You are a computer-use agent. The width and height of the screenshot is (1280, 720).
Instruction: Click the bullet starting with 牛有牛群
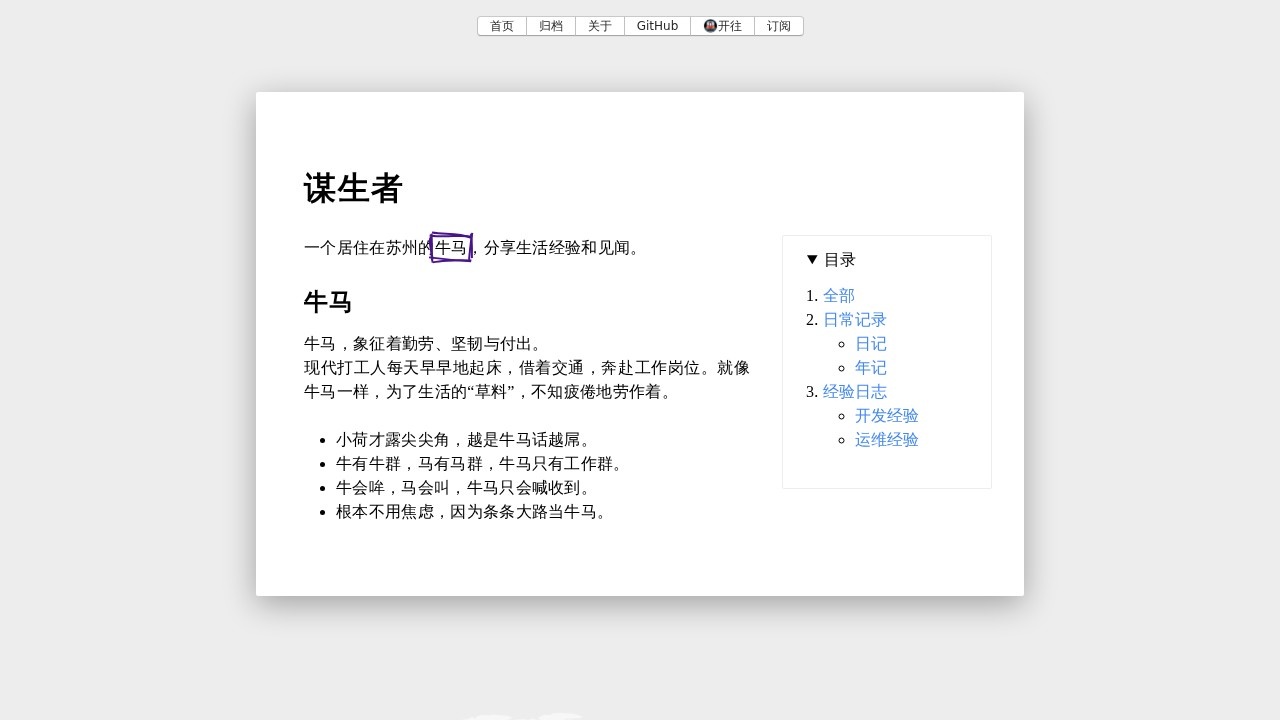pyautogui.click(x=481, y=464)
